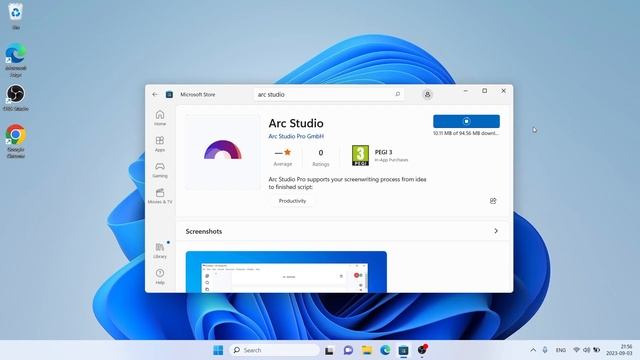The width and height of the screenshot is (640, 360).
Task: Click the ENG language indicator
Action: (561, 350)
